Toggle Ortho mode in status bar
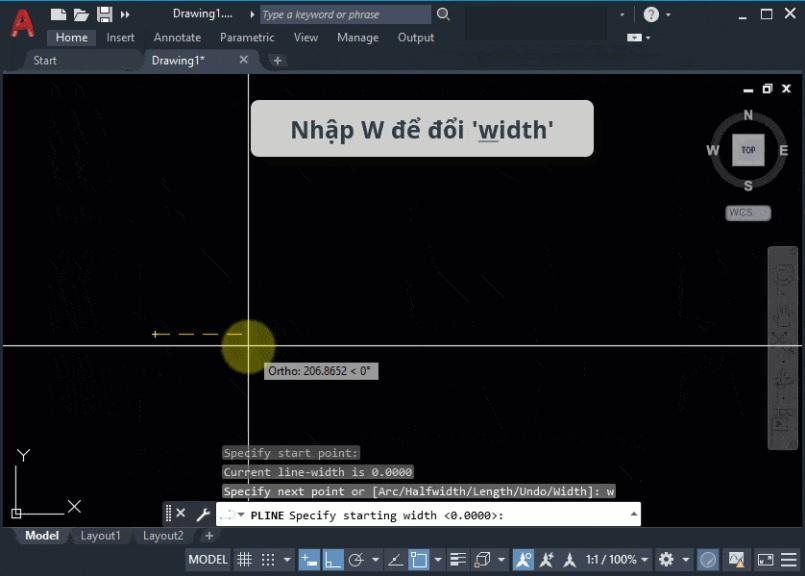Image resolution: width=805 pixels, height=576 pixels. pyautogui.click(x=333, y=559)
